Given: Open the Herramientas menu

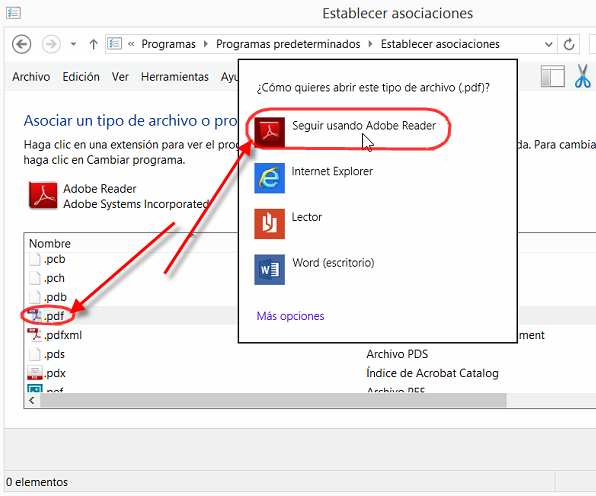Looking at the screenshot, I should 175,77.
